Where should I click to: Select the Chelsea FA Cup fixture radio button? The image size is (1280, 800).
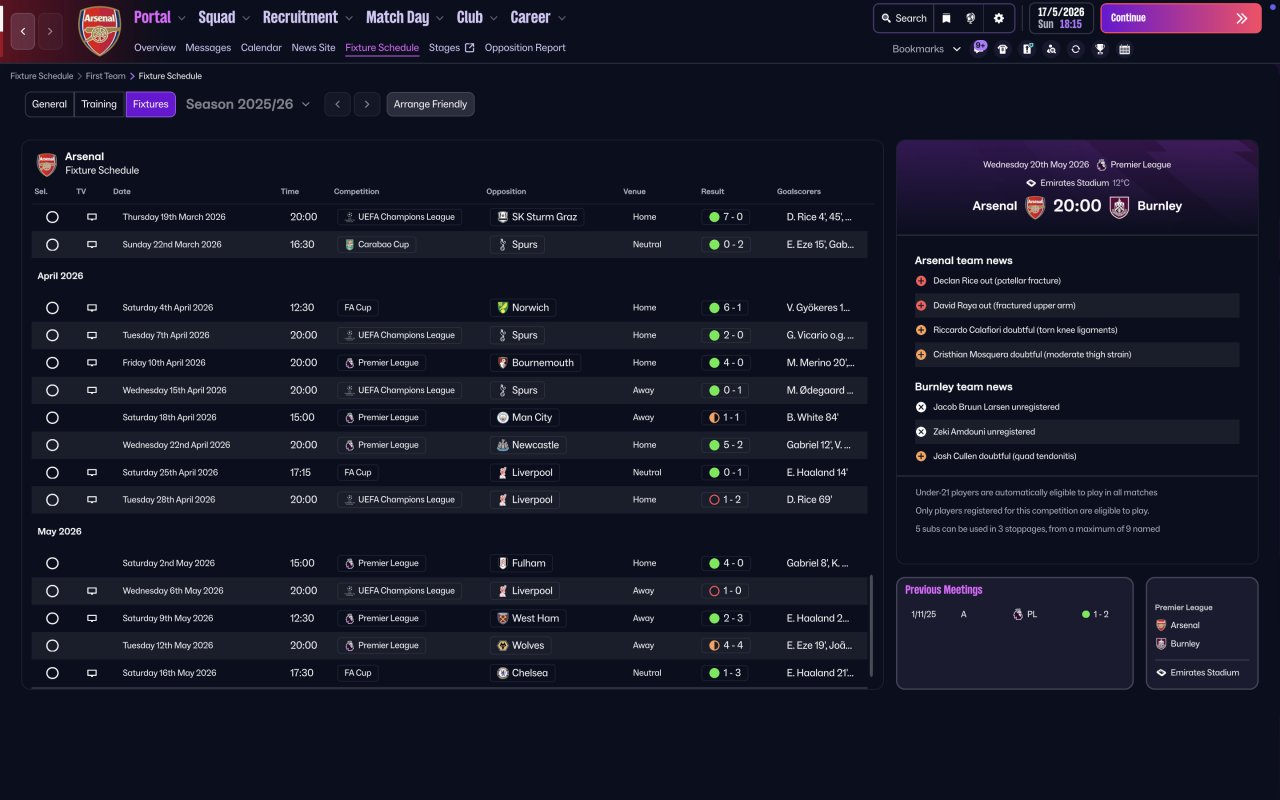pos(52,673)
